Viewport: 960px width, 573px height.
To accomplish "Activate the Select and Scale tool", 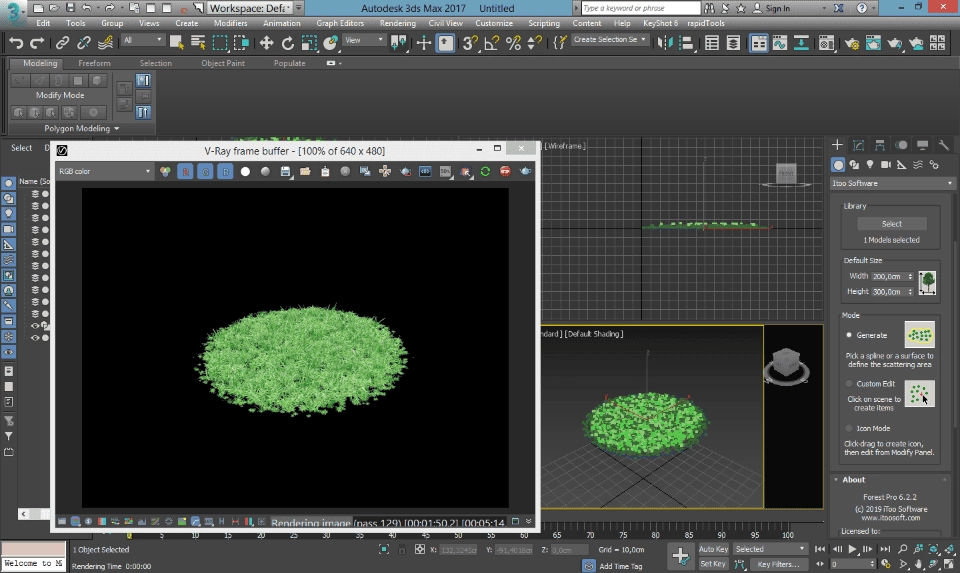I will (309, 43).
